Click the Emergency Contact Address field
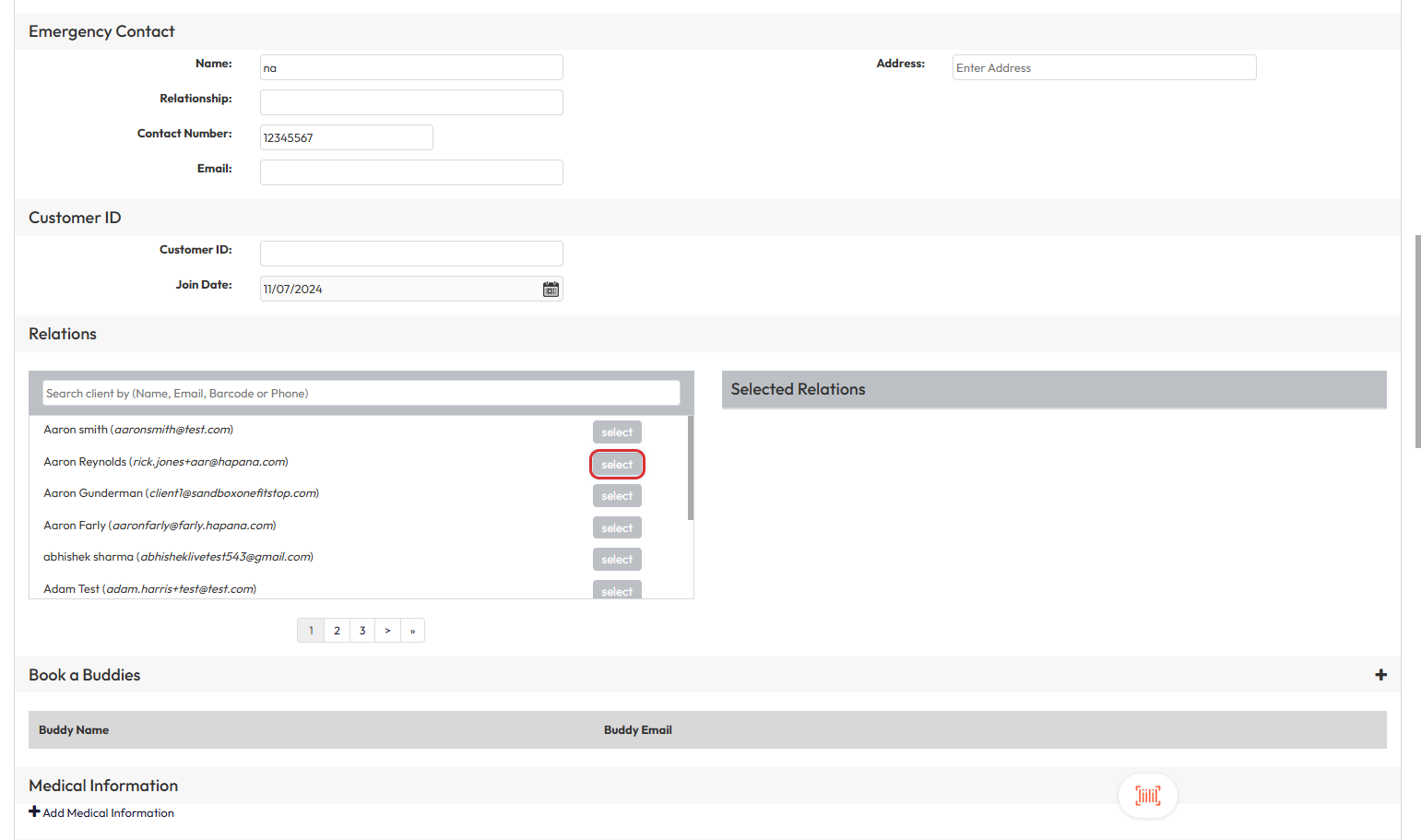The width and height of the screenshot is (1421, 840). (1104, 68)
